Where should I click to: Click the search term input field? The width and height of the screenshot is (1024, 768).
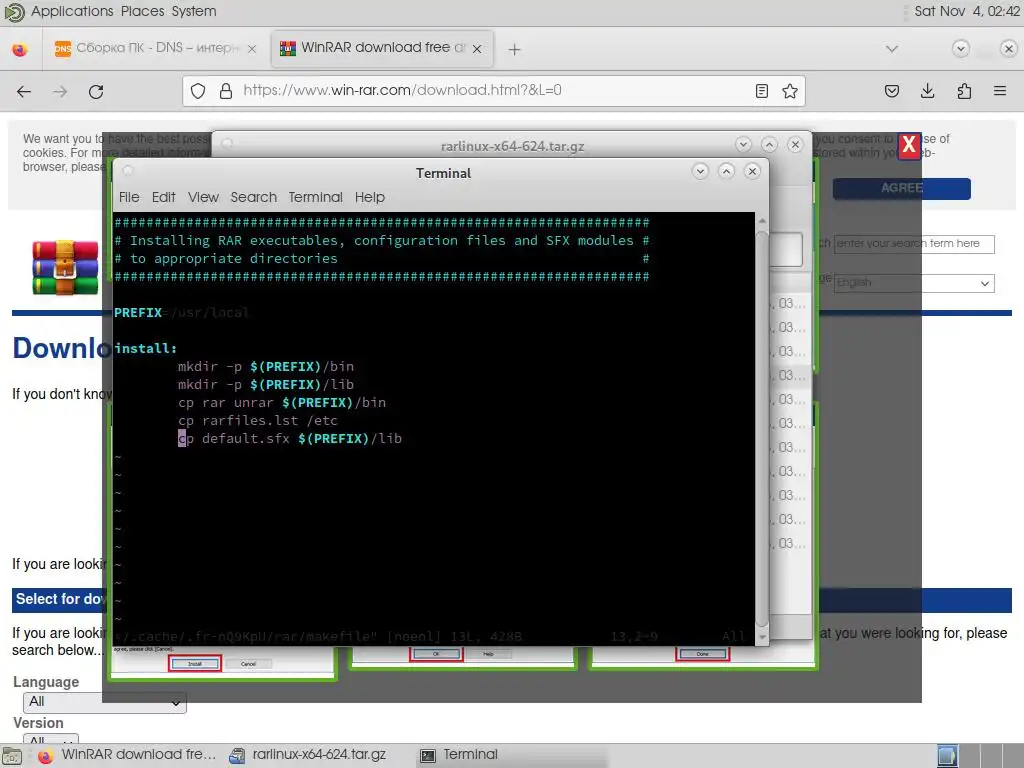click(914, 244)
